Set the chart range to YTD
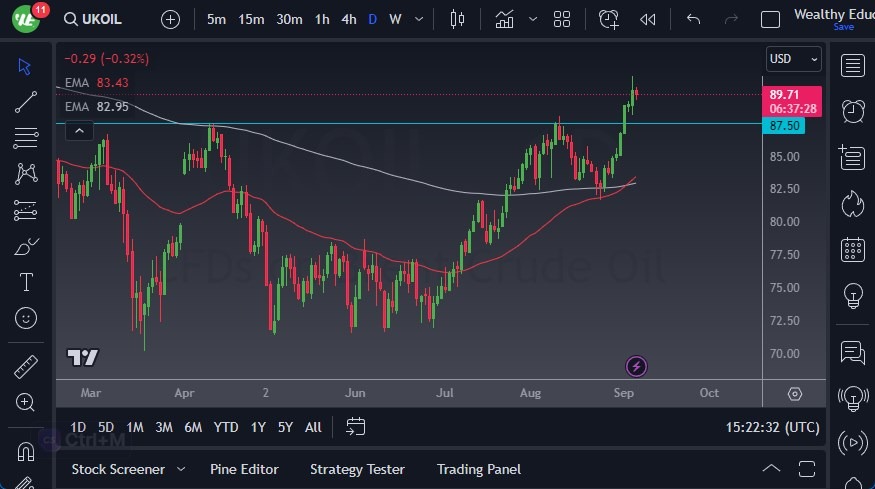The height and width of the screenshot is (489, 875). [226, 427]
